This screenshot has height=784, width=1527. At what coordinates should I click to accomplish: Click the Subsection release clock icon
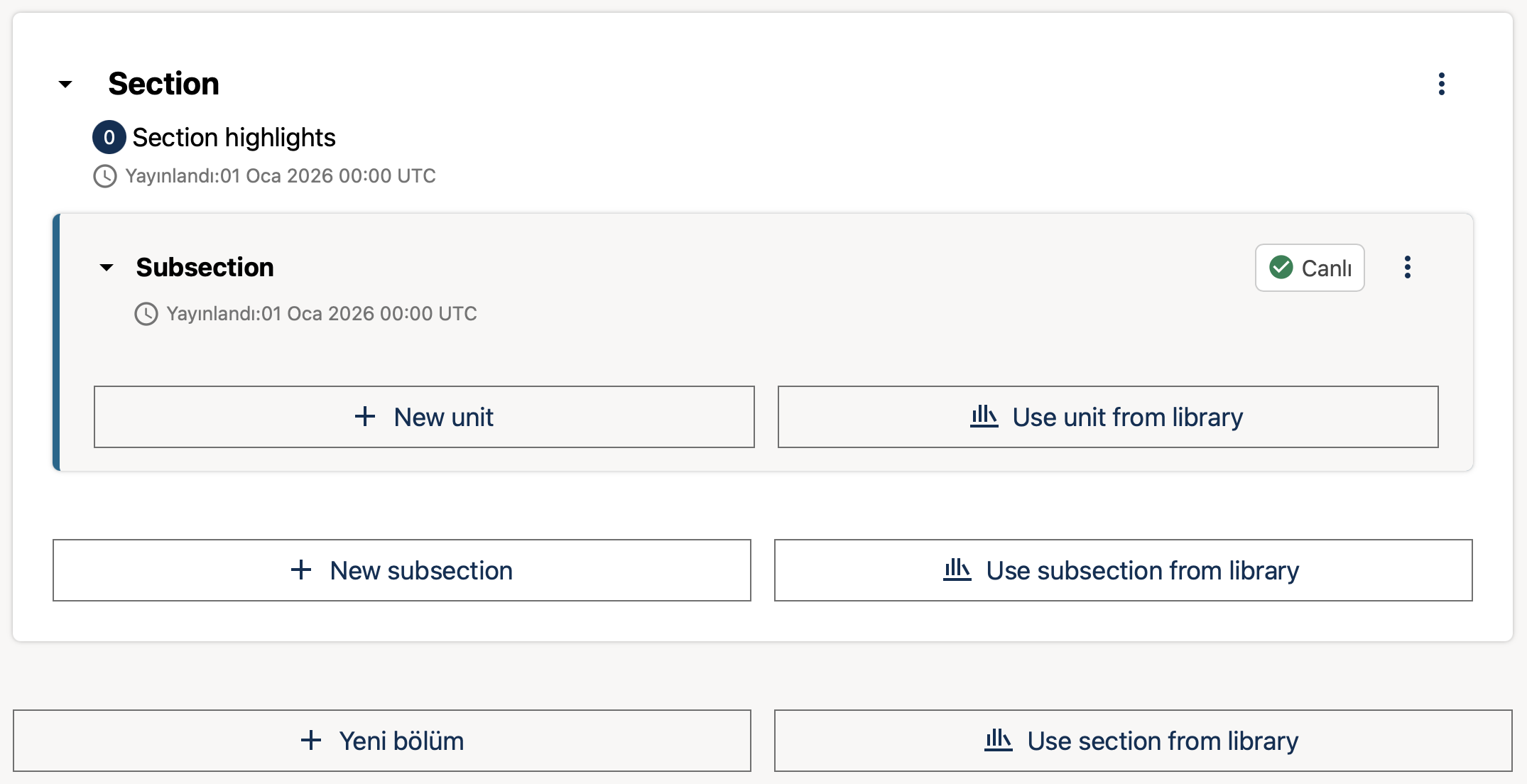pos(146,314)
